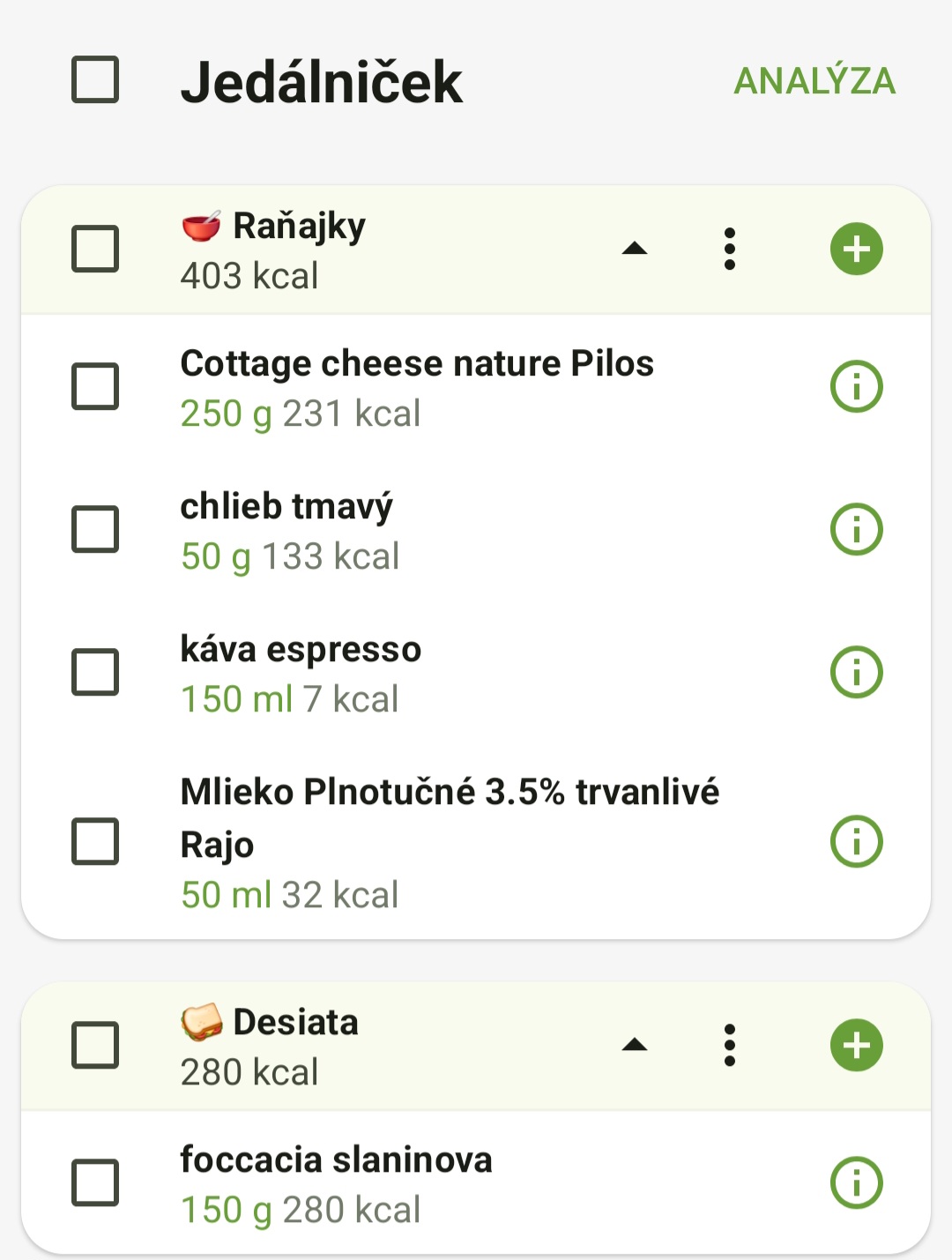952x1260 pixels.
Task: Check the Raňajky meal checkbox
Action: [95, 249]
